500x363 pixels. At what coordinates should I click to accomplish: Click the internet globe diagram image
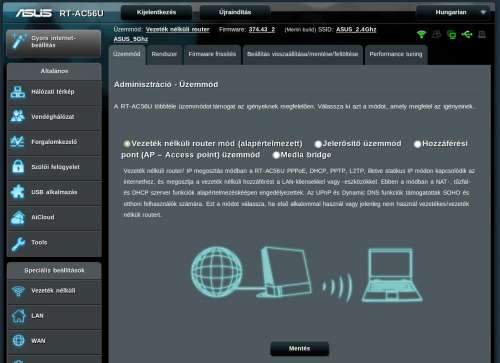217,272
